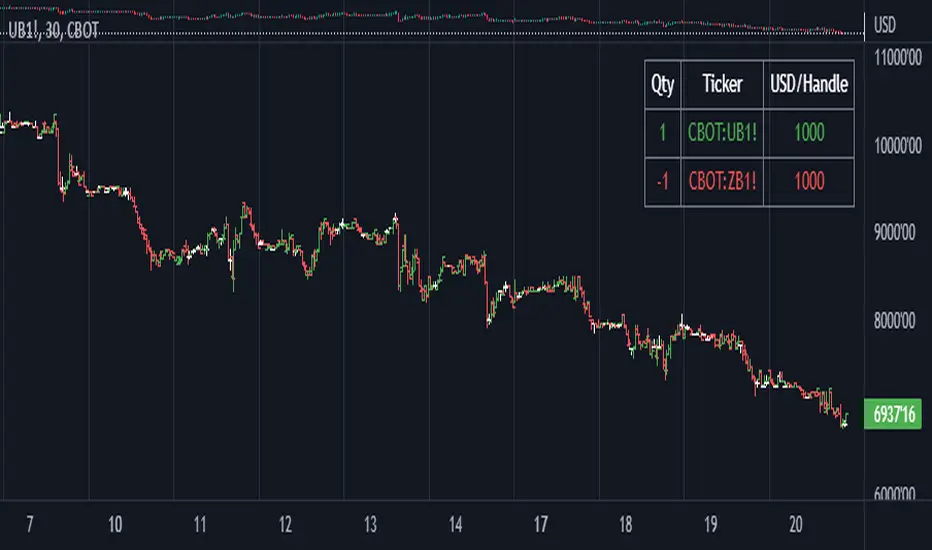Open the USD currency selector on price axis
932x550 pixels.
click(885, 25)
